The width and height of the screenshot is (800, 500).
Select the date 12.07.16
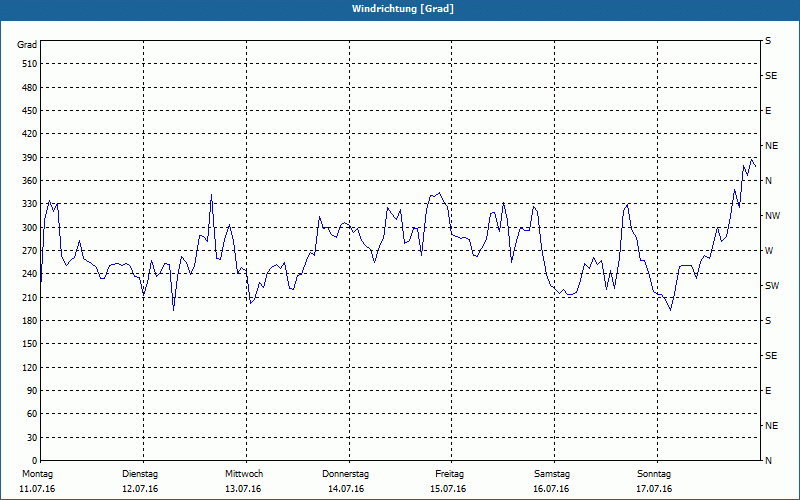(140, 489)
